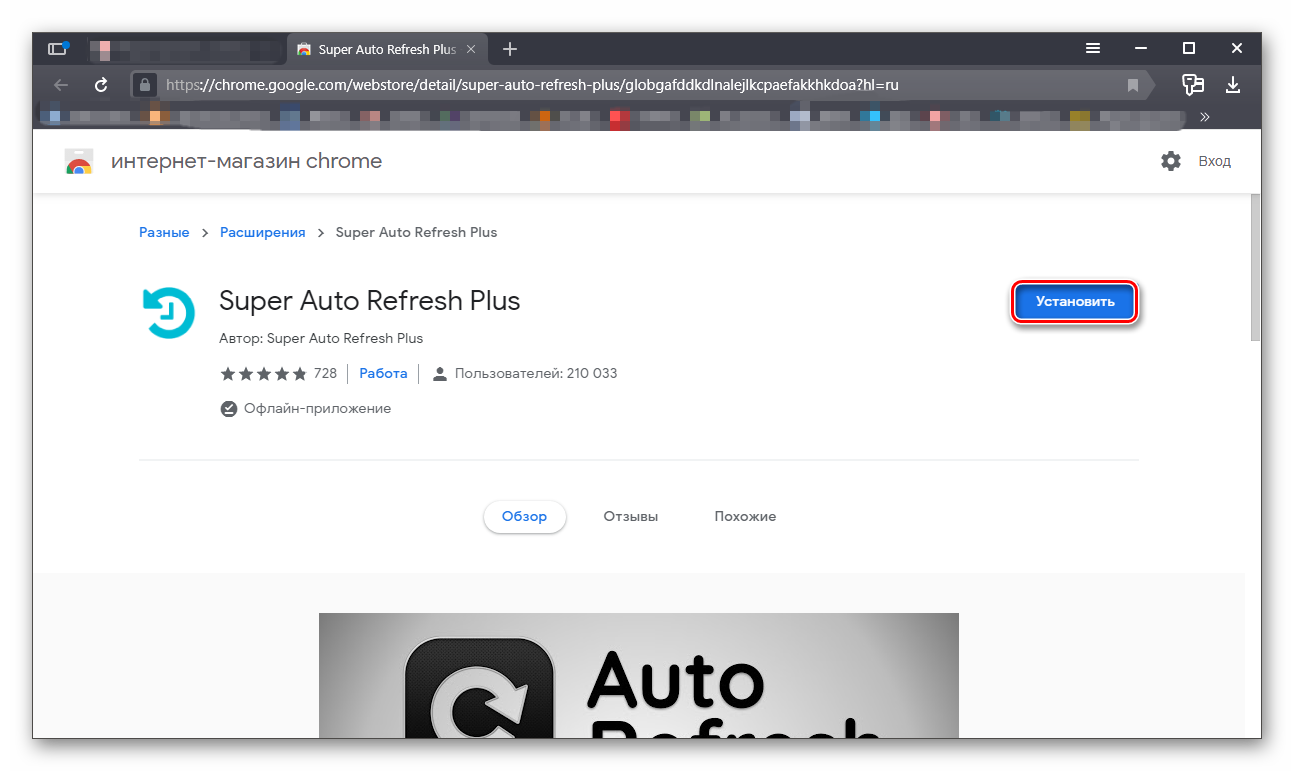Screen dimensions: 1294x771
Task: Select the Super Auto Refresh Plus browser tab
Action: 389,49
